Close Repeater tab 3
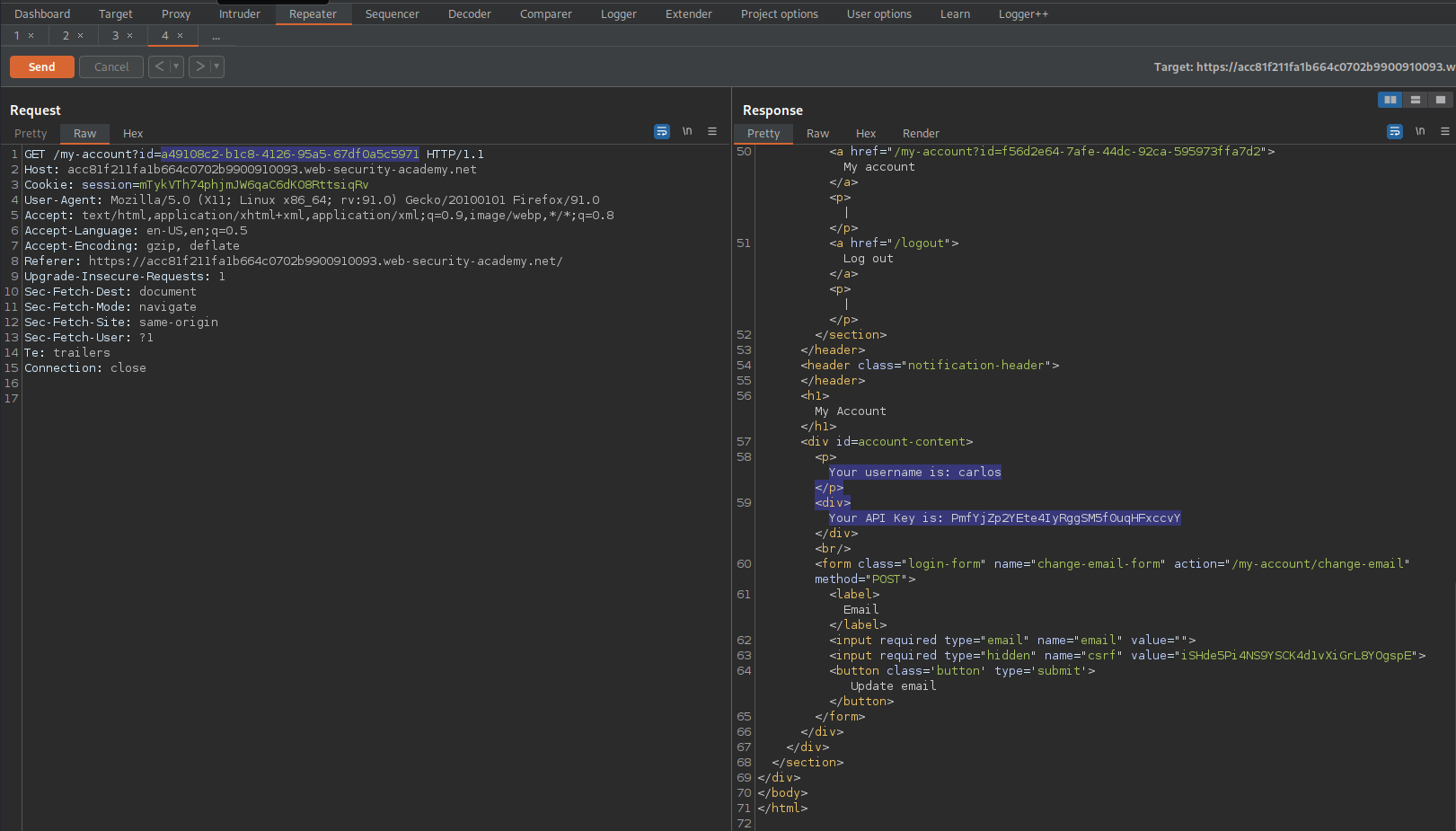The image size is (1456, 831). [129, 36]
